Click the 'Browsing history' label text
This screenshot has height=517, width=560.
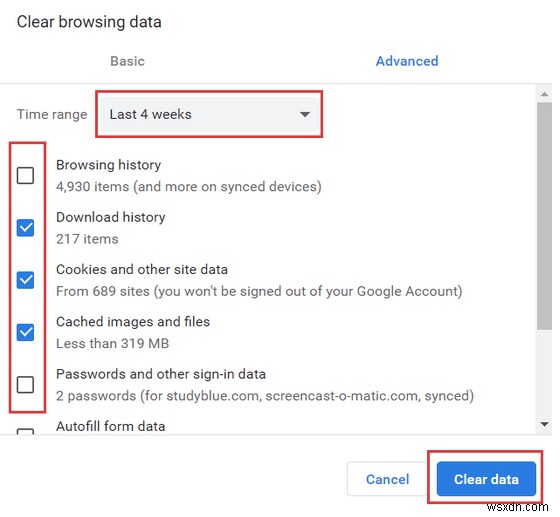click(109, 165)
